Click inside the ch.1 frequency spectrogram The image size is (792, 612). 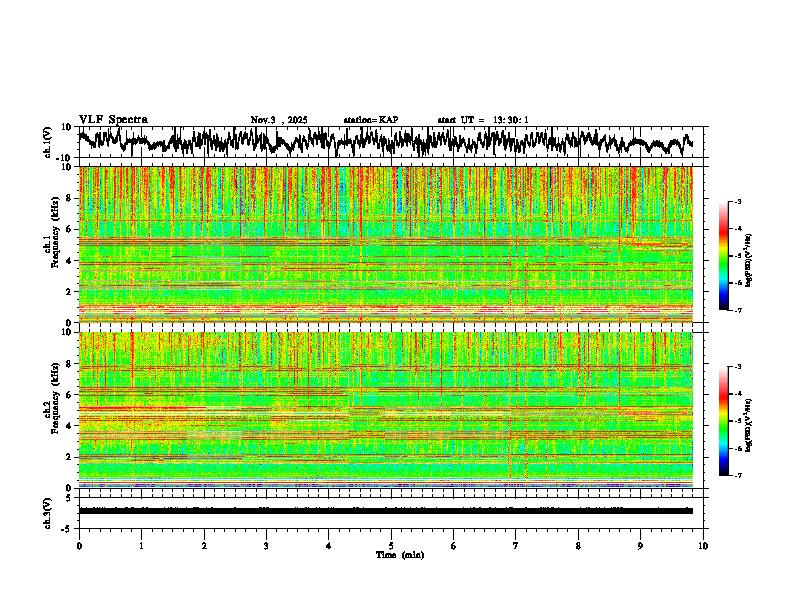coord(385,244)
